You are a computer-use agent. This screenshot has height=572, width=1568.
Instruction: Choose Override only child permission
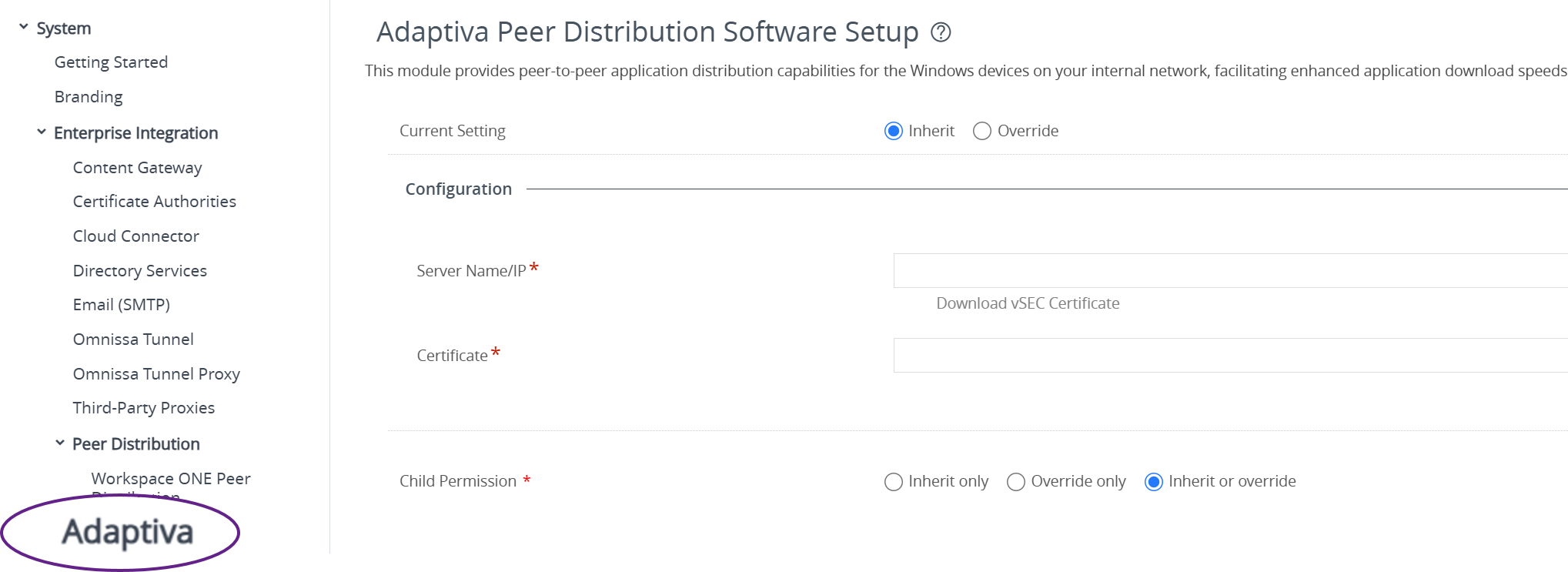click(1016, 482)
